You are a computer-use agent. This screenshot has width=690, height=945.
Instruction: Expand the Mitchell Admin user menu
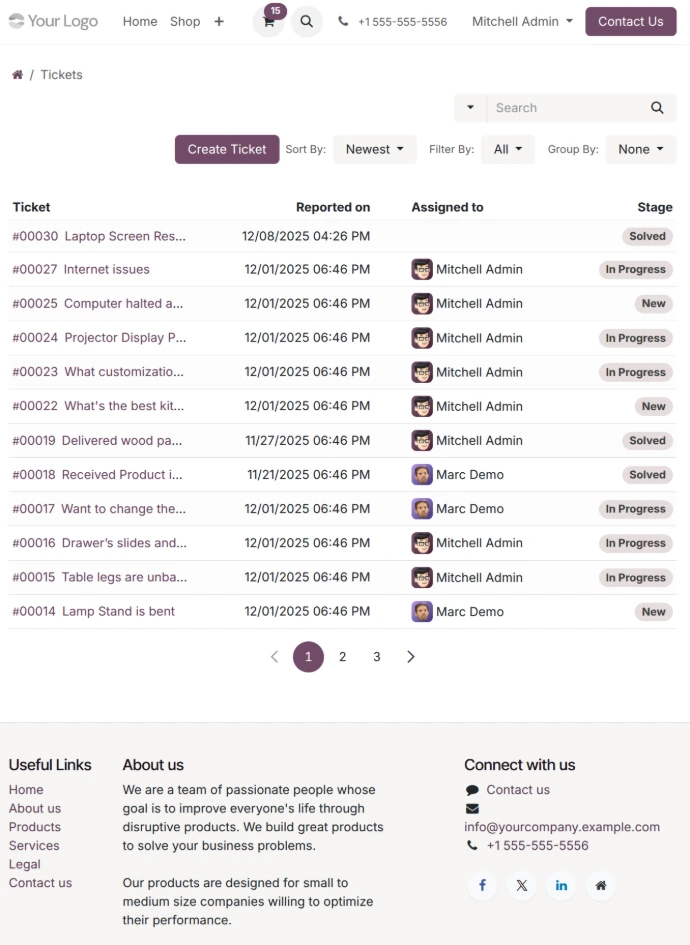pos(522,21)
